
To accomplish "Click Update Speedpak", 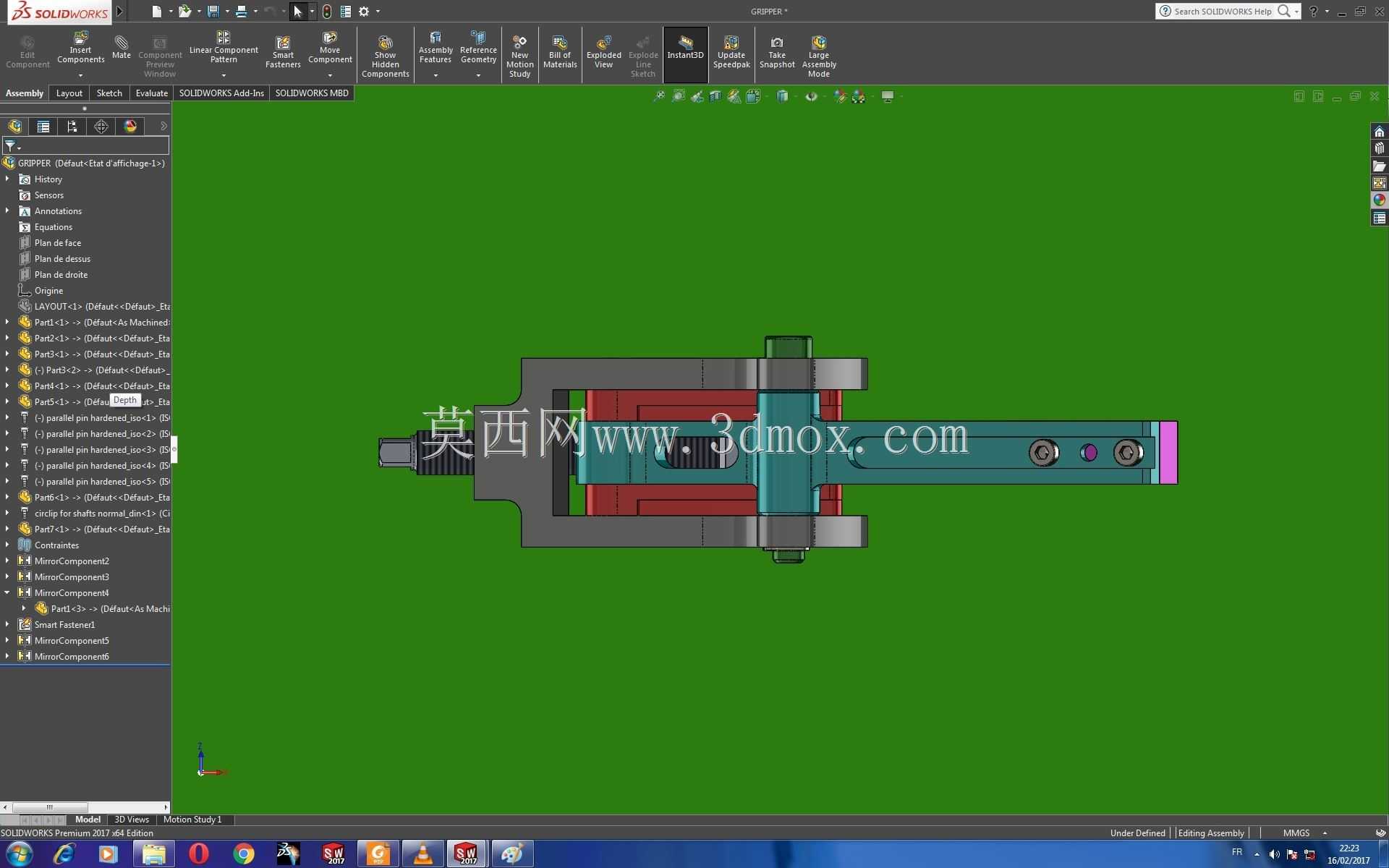I will point(731,52).
